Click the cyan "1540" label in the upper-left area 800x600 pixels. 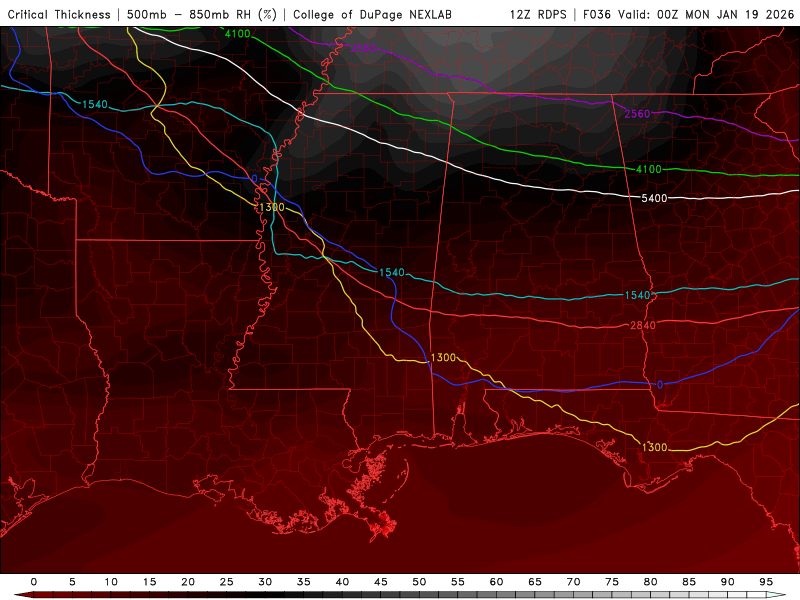95,105
